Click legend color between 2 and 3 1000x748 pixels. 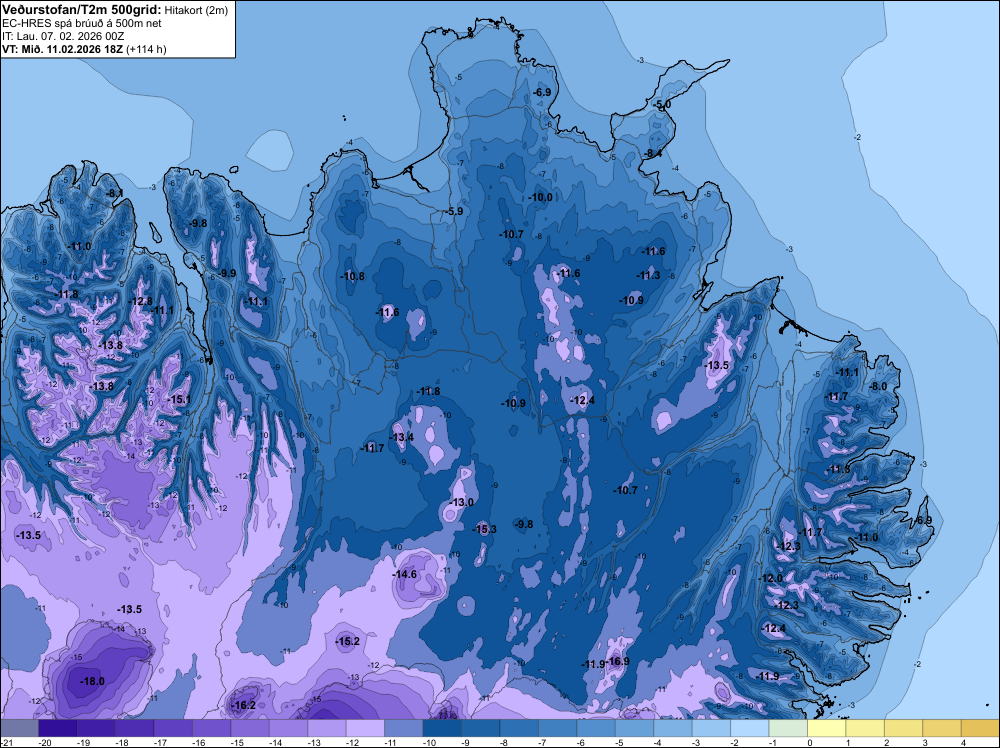(904, 728)
